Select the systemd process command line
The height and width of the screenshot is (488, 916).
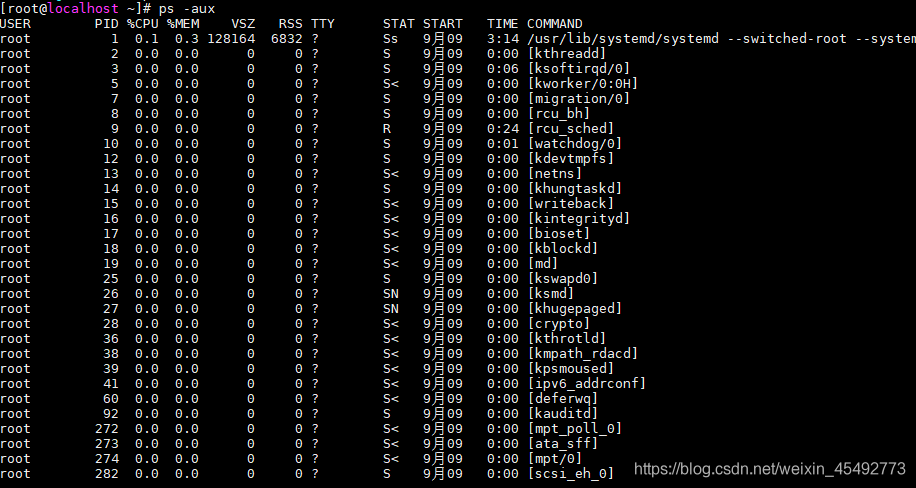[x=721, y=39]
